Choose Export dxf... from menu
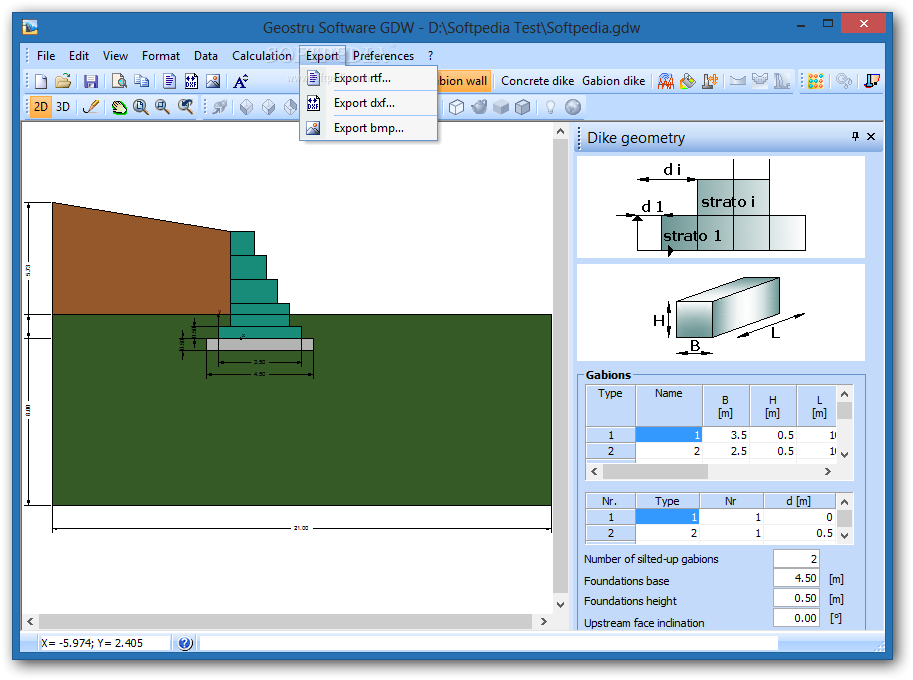This screenshot has height=680, width=913. (369, 103)
